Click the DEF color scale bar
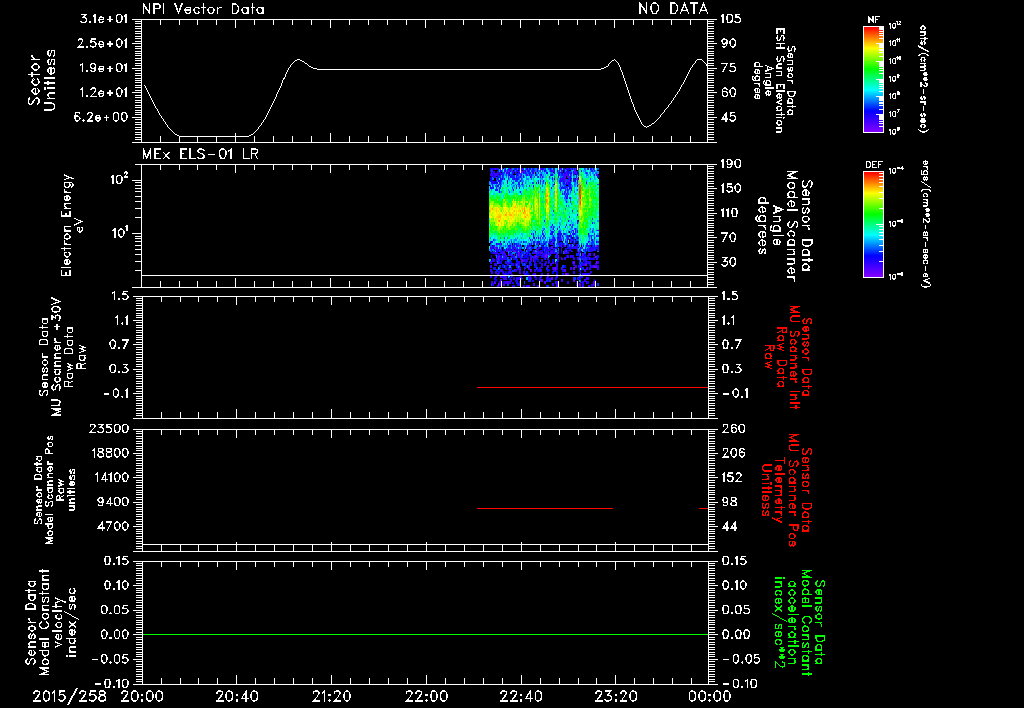Viewport: 1024px width, 708px height. coord(873,224)
